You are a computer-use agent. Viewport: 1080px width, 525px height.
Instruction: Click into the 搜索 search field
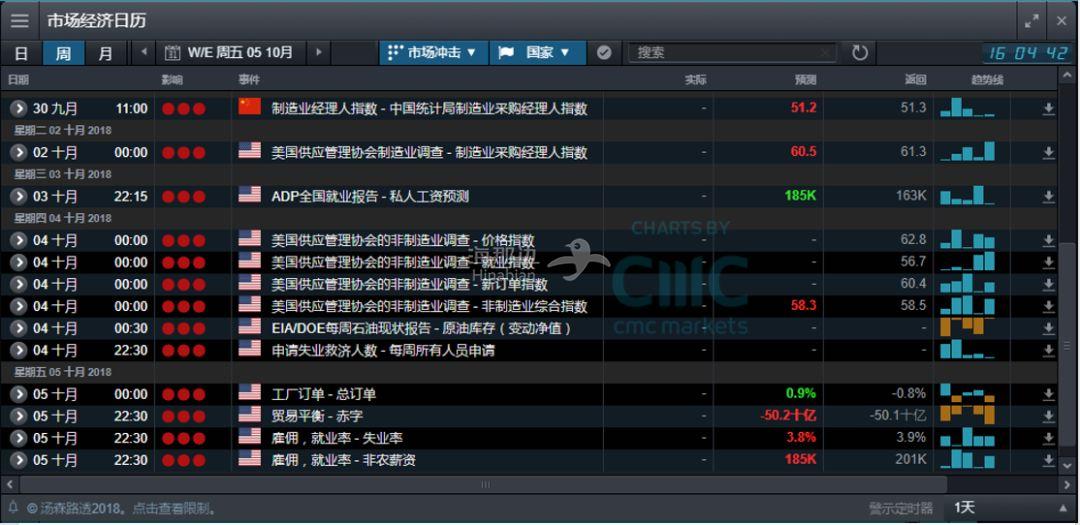[x=725, y=53]
